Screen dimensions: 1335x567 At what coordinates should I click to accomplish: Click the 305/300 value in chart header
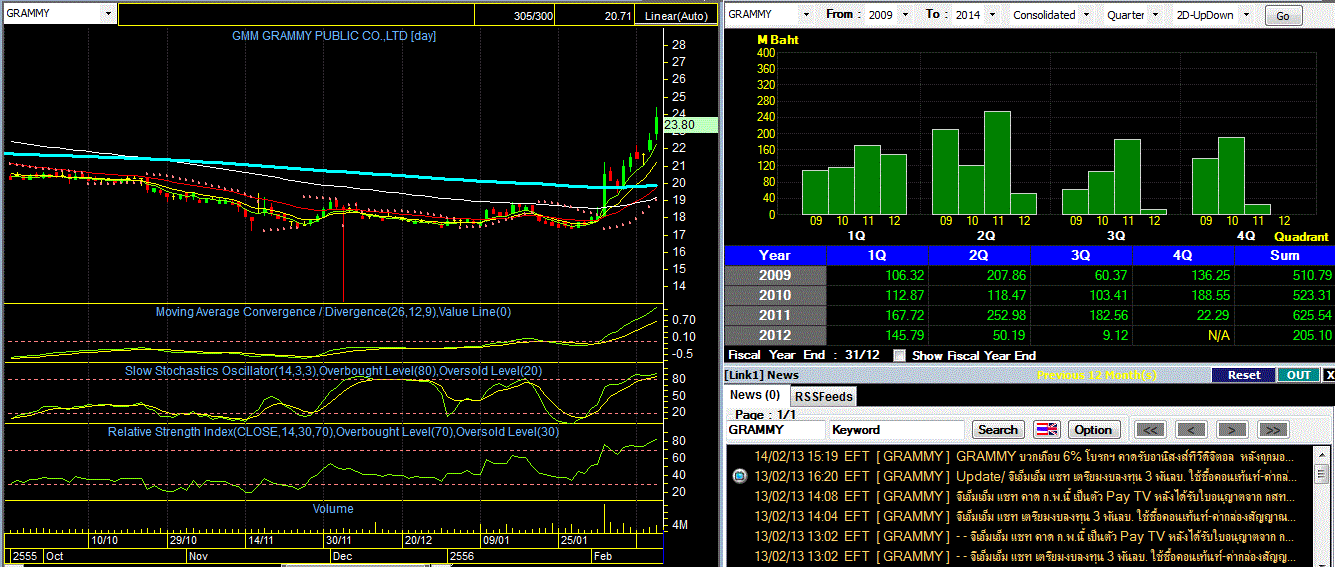pos(533,16)
